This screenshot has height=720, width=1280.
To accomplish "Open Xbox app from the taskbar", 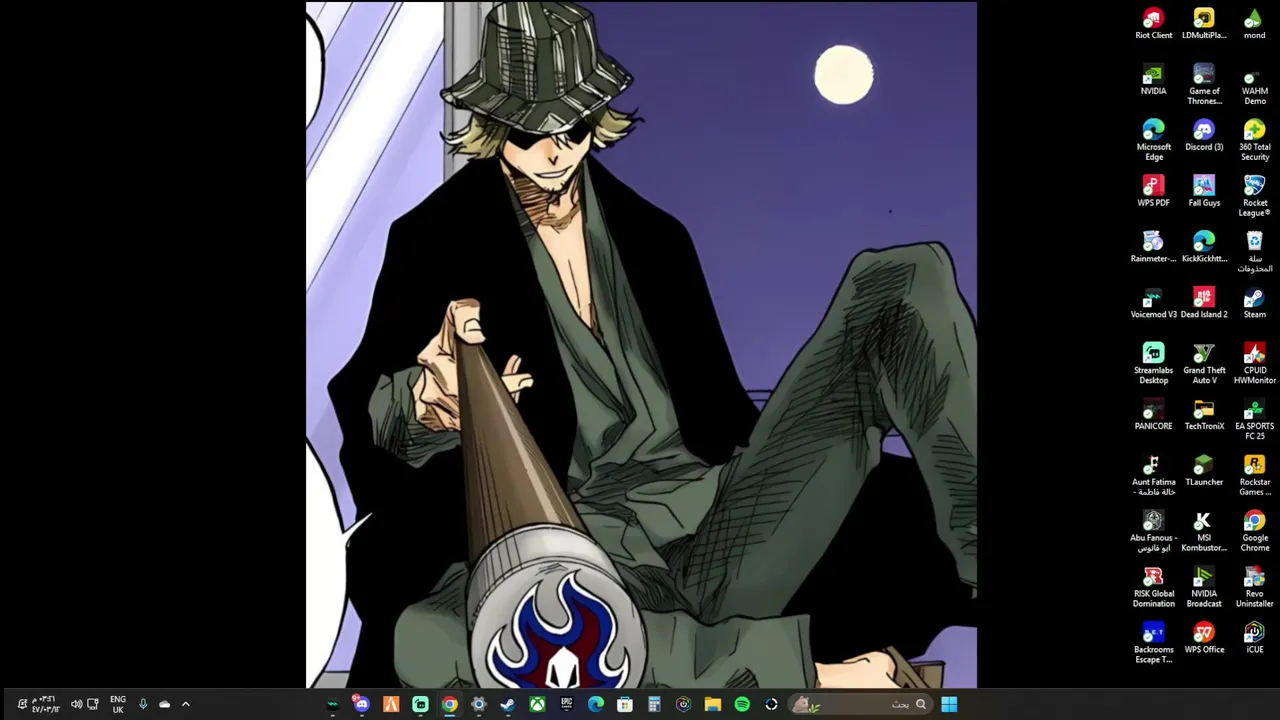I will pos(537,704).
